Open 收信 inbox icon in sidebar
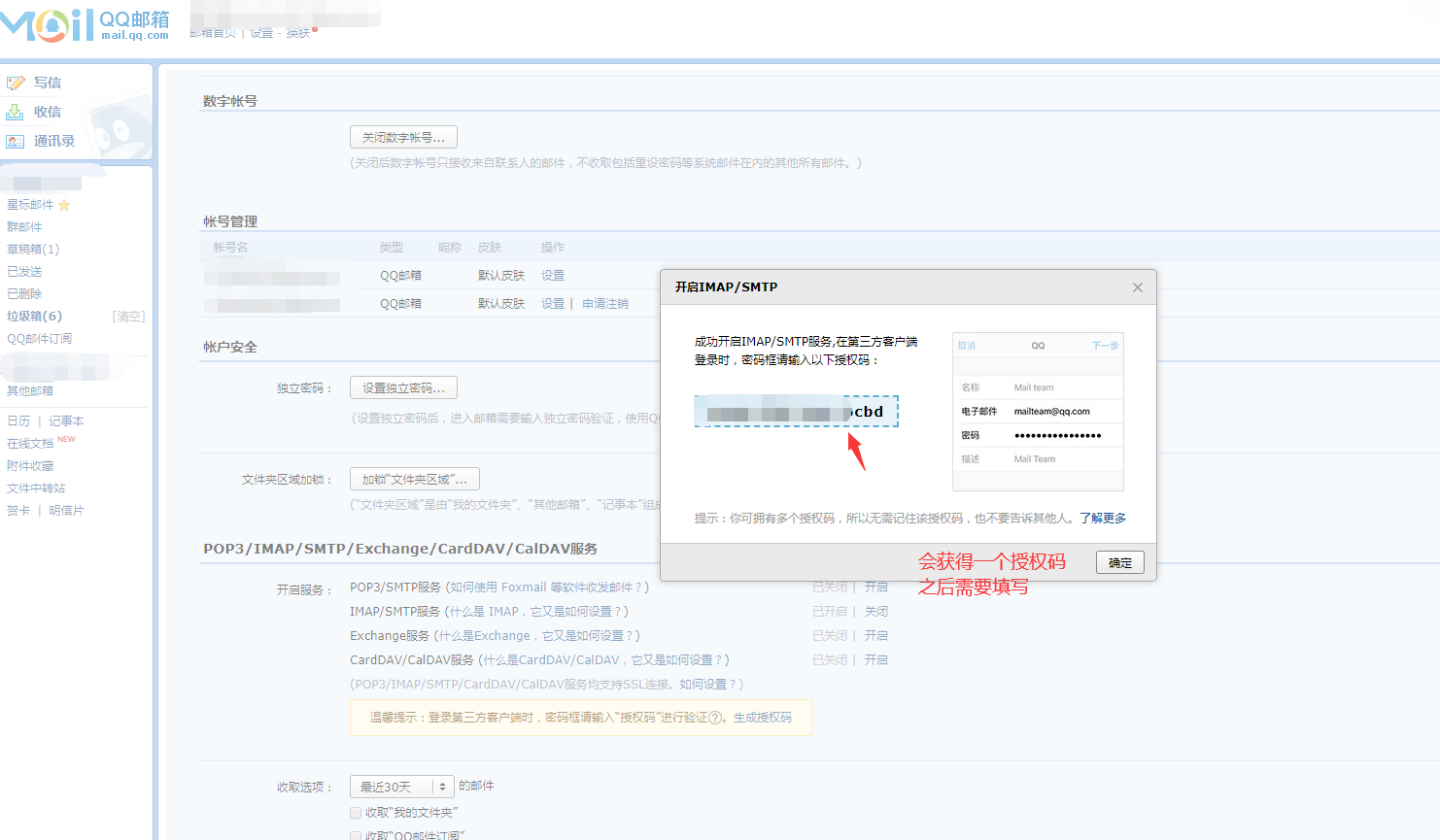This screenshot has height=840, width=1440. [x=16, y=113]
